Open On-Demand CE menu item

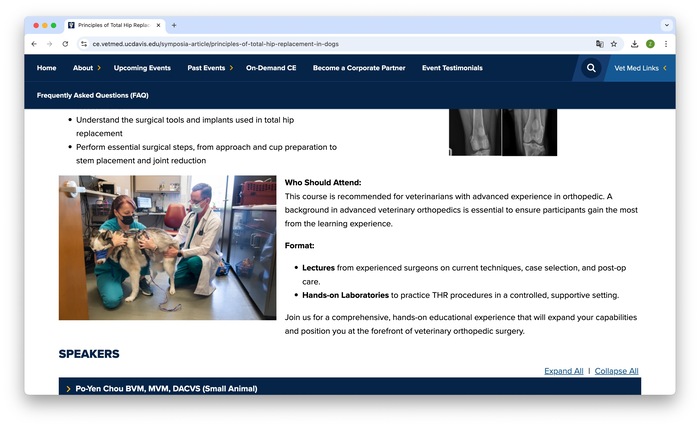coord(271,68)
